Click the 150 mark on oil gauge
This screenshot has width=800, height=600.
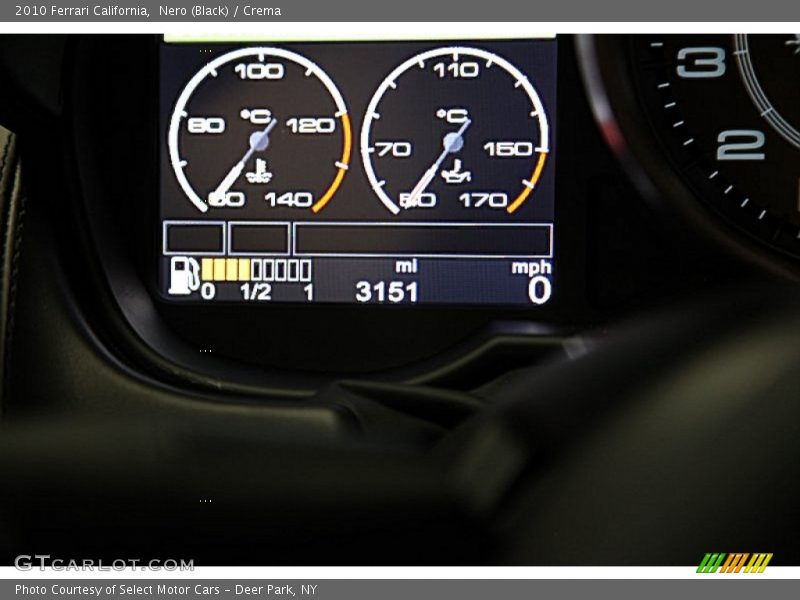click(508, 149)
